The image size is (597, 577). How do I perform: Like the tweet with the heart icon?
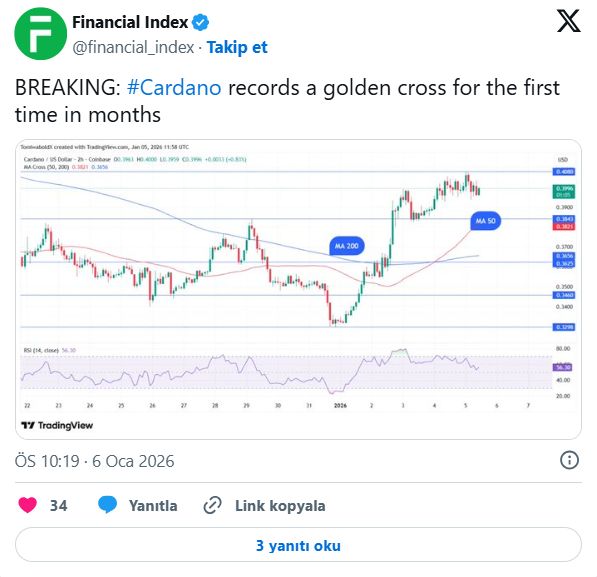tap(27, 505)
